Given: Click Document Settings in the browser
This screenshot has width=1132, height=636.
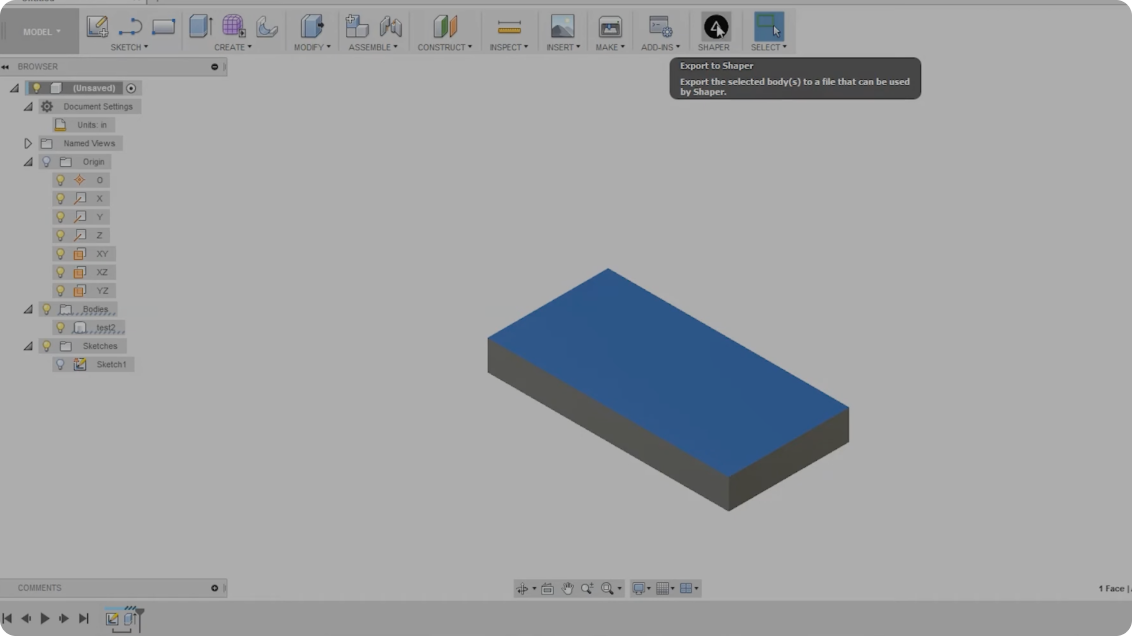Looking at the screenshot, I should (x=96, y=106).
